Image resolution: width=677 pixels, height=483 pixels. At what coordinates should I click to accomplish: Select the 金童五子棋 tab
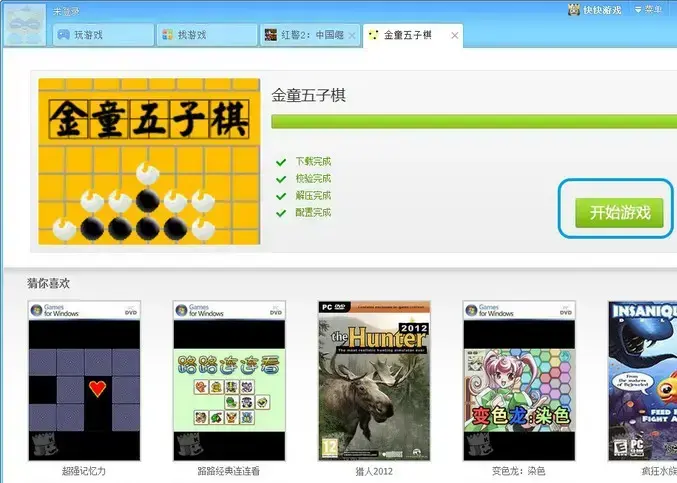(x=413, y=35)
